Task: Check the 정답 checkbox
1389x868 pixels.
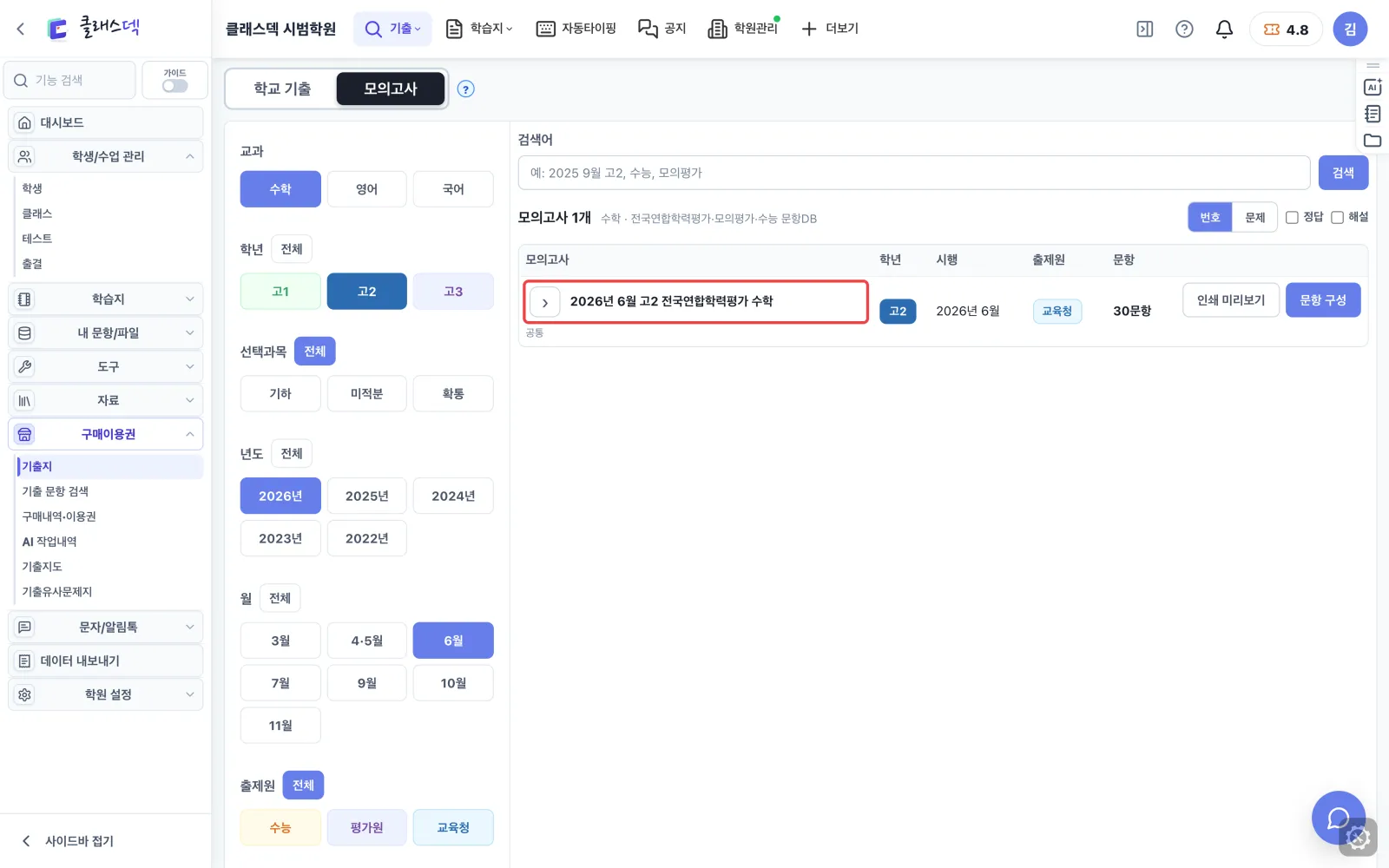Action: (x=1292, y=217)
